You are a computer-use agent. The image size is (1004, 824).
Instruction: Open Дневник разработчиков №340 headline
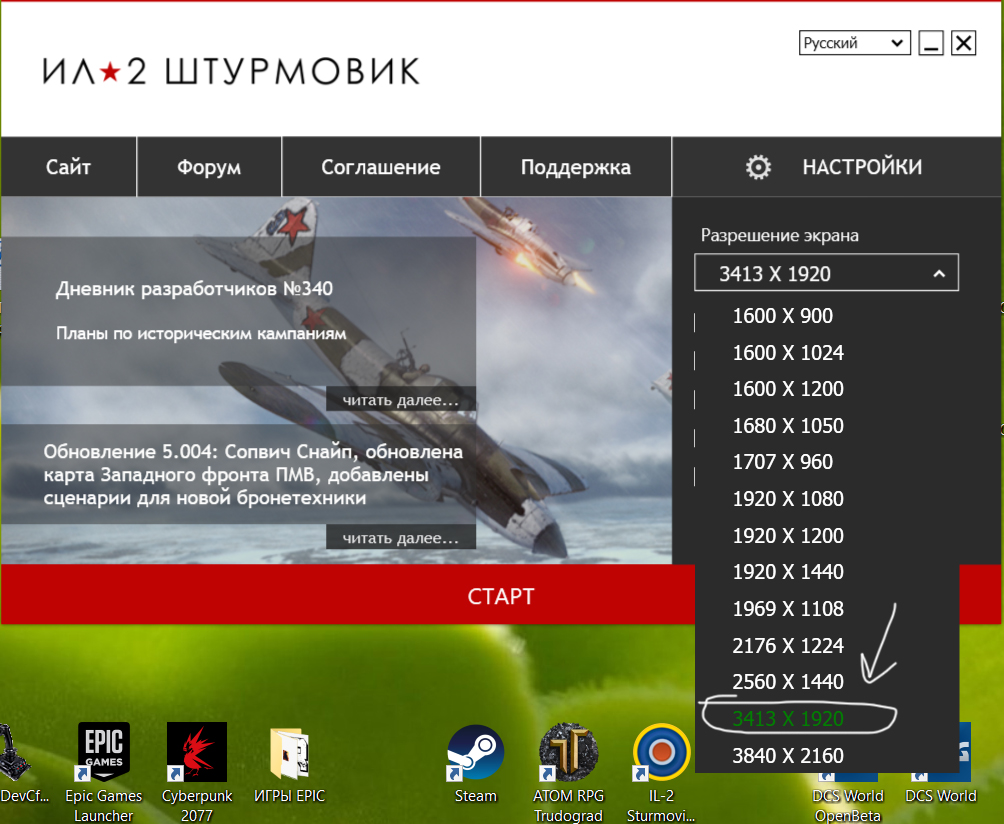click(x=194, y=289)
